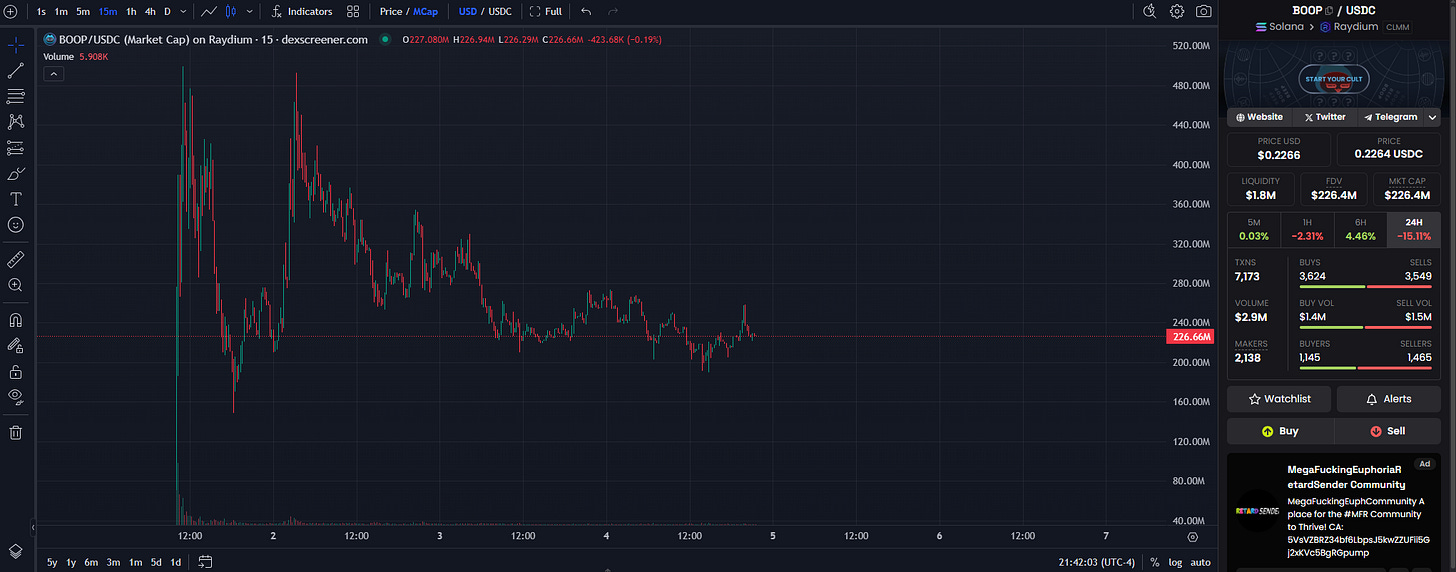Undo the last chart action
Viewport: 1456px width, 572px height.
coord(586,11)
